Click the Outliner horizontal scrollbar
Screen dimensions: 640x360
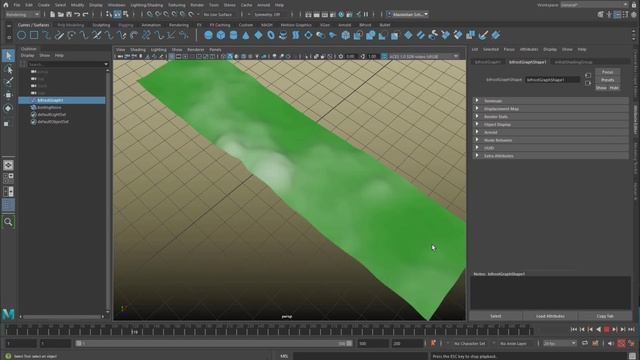[61, 316]
